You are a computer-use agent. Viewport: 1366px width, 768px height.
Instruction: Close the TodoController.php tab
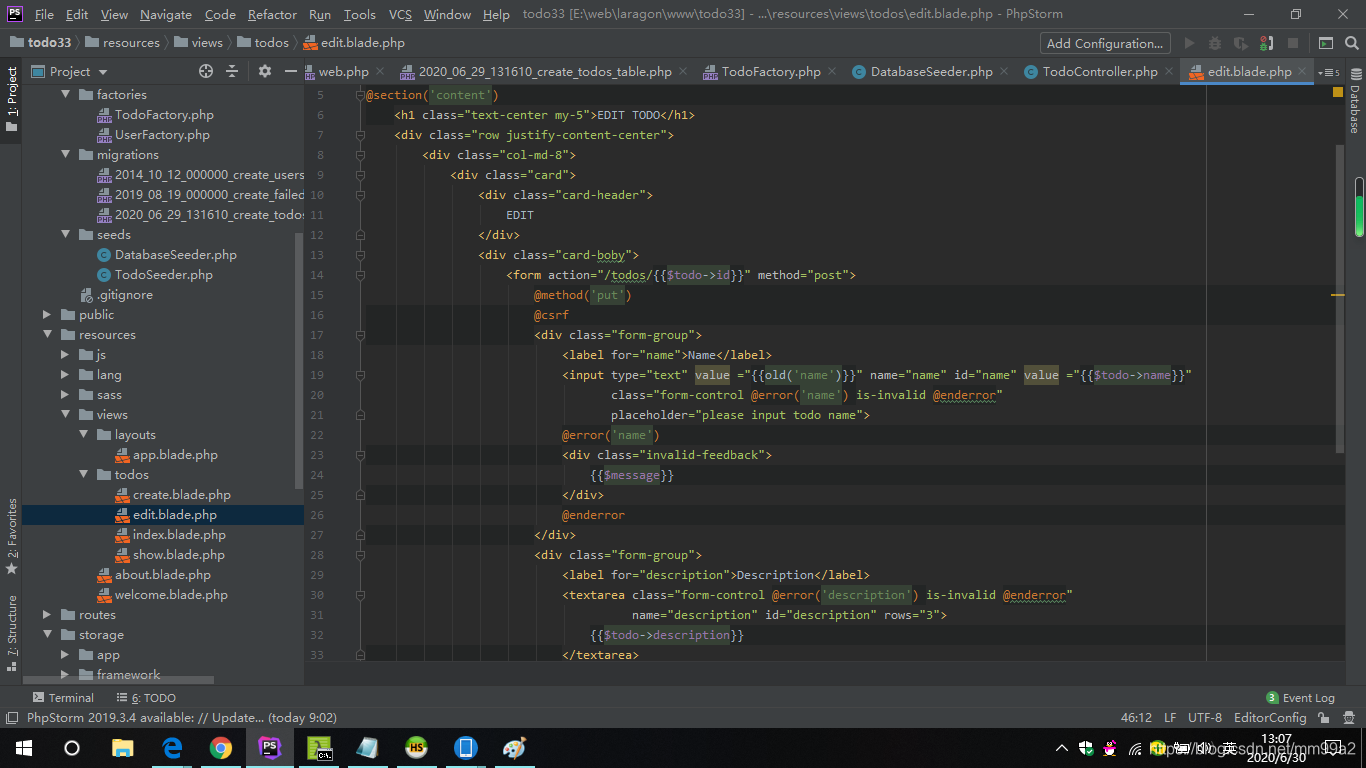(1168, 72)
